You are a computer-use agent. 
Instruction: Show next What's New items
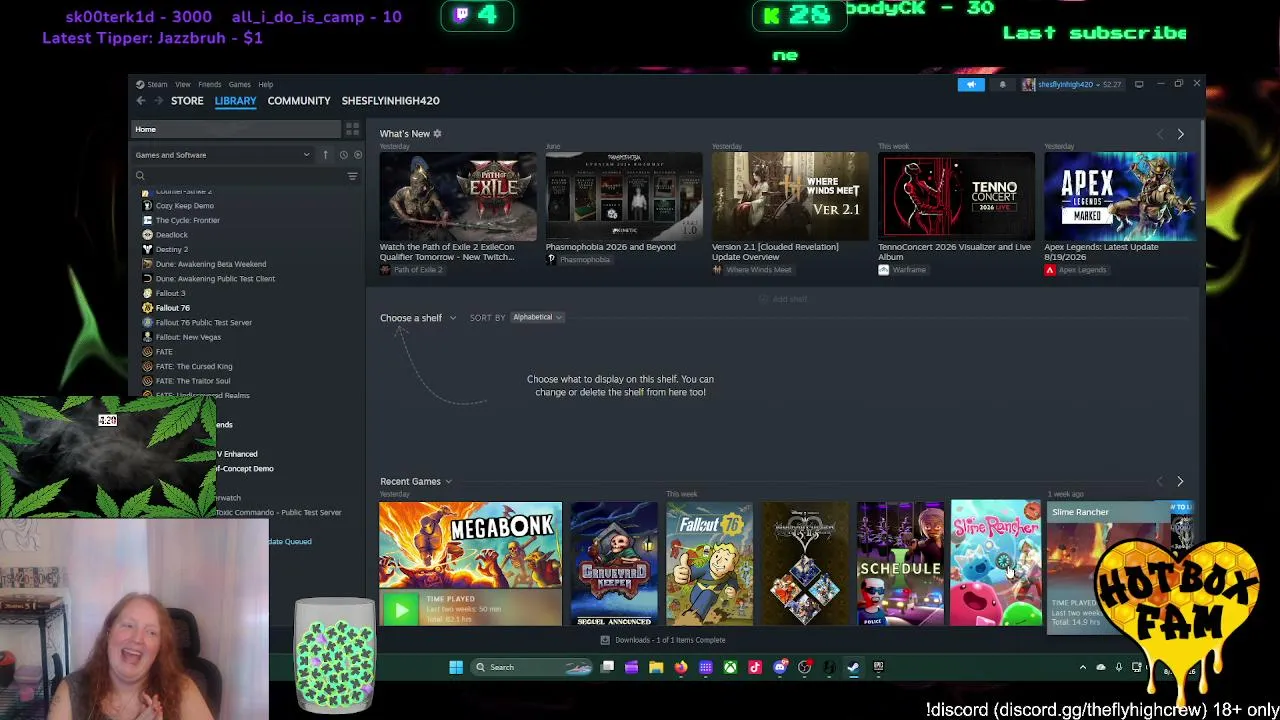pyautogui.click(x=1180, y=134)
